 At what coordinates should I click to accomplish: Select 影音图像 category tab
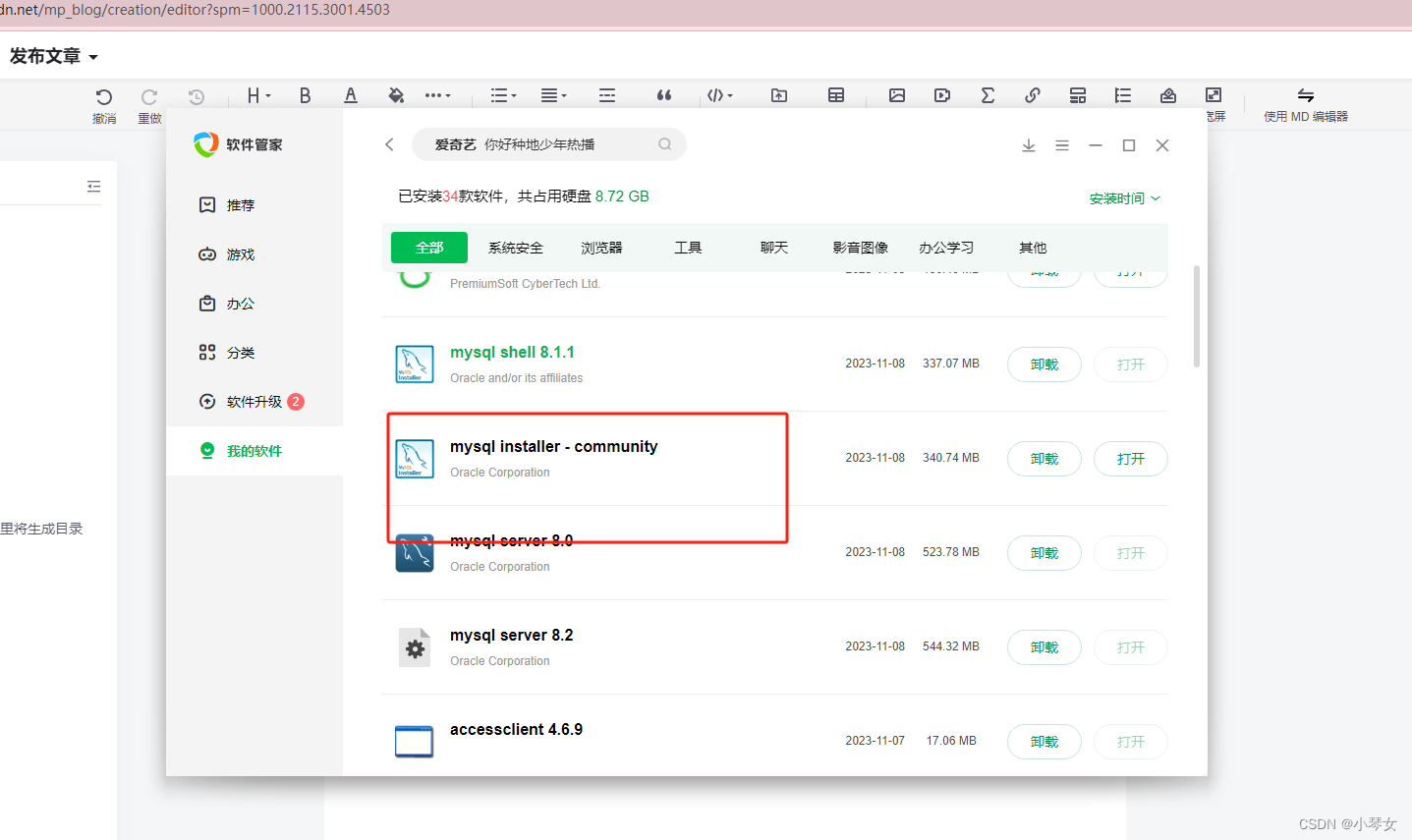(861, 248)
